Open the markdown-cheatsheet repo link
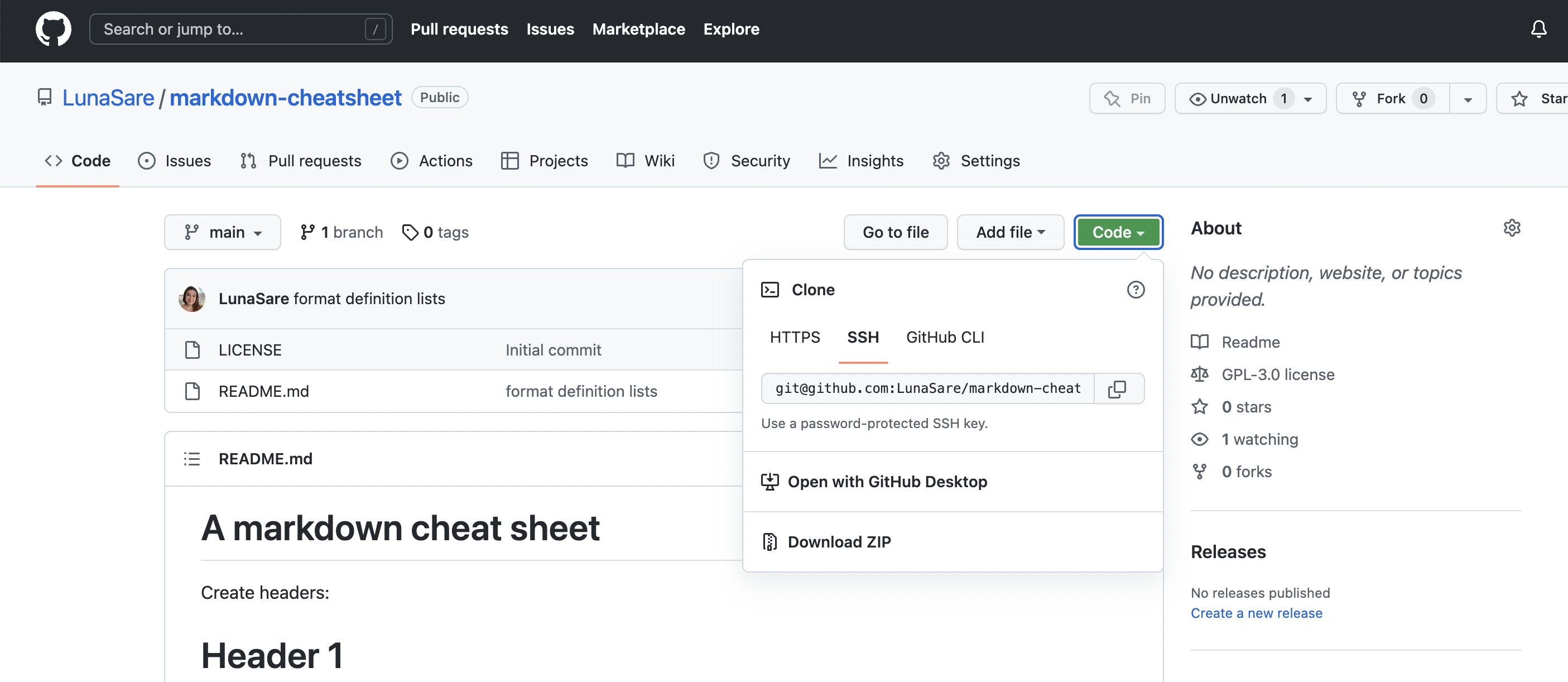Image resolution: width=1568 pixels, height=682 pixels. click(x=286, y=98)
